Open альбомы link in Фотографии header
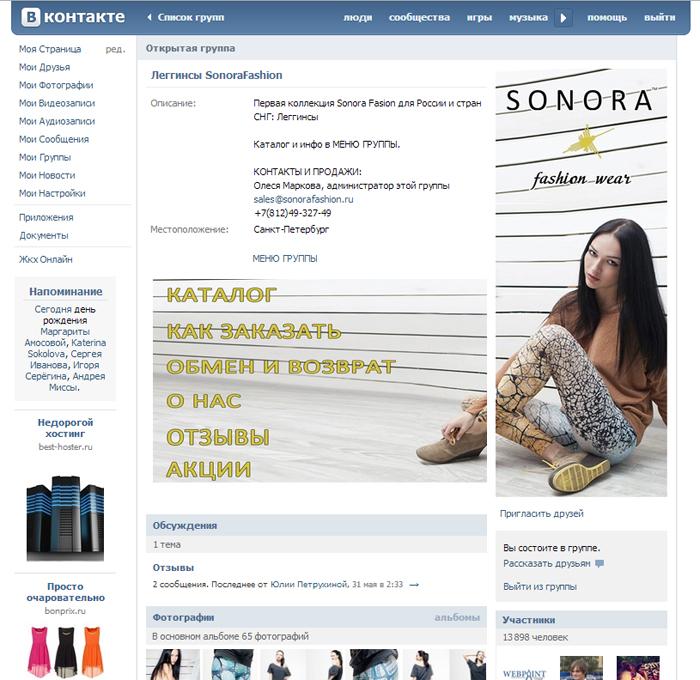This screenshot has width=700, height=680. pos(457,617)
